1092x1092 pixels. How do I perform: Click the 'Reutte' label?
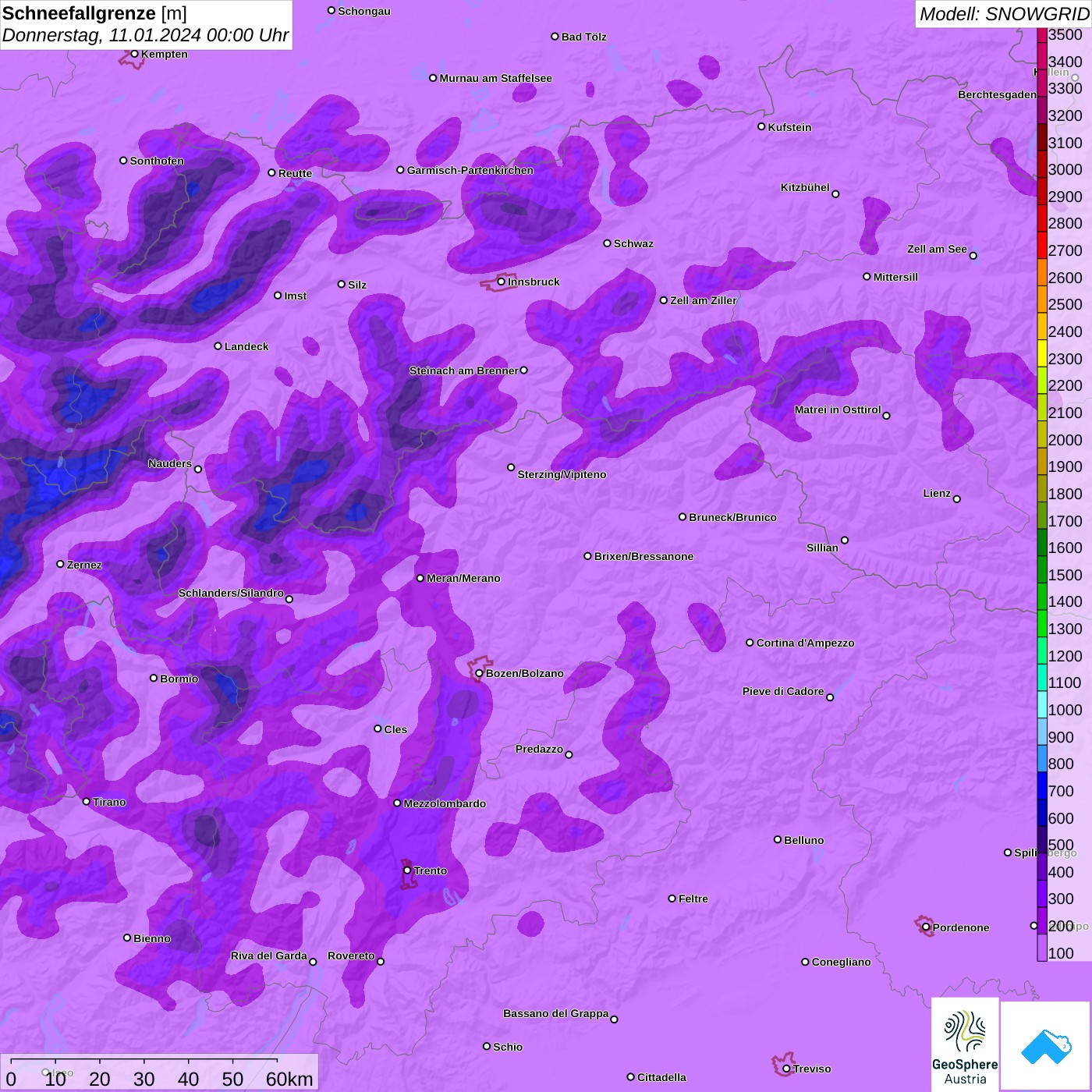coord(295,173)
